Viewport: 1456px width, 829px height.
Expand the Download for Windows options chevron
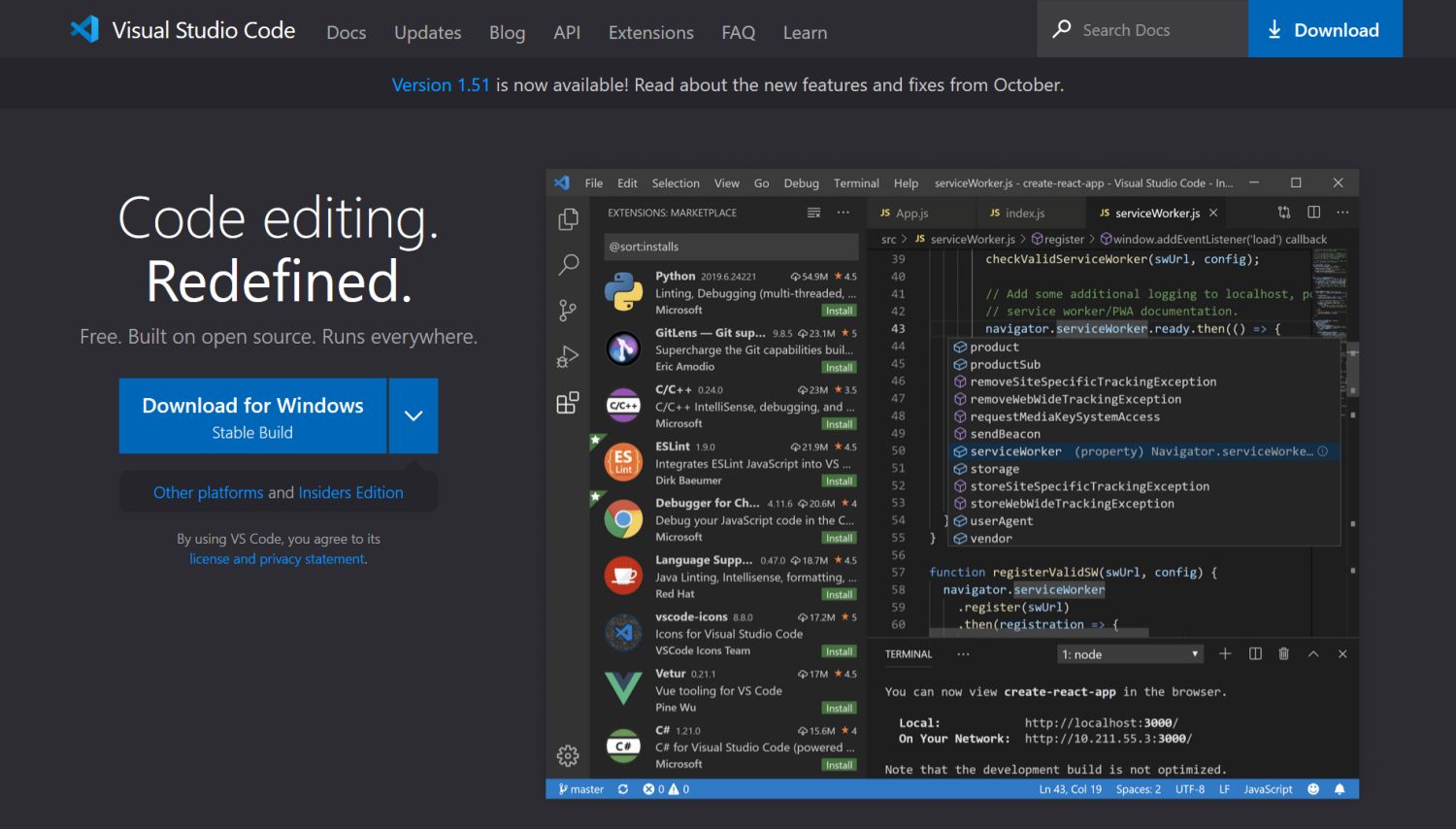(x=414, y=415)
